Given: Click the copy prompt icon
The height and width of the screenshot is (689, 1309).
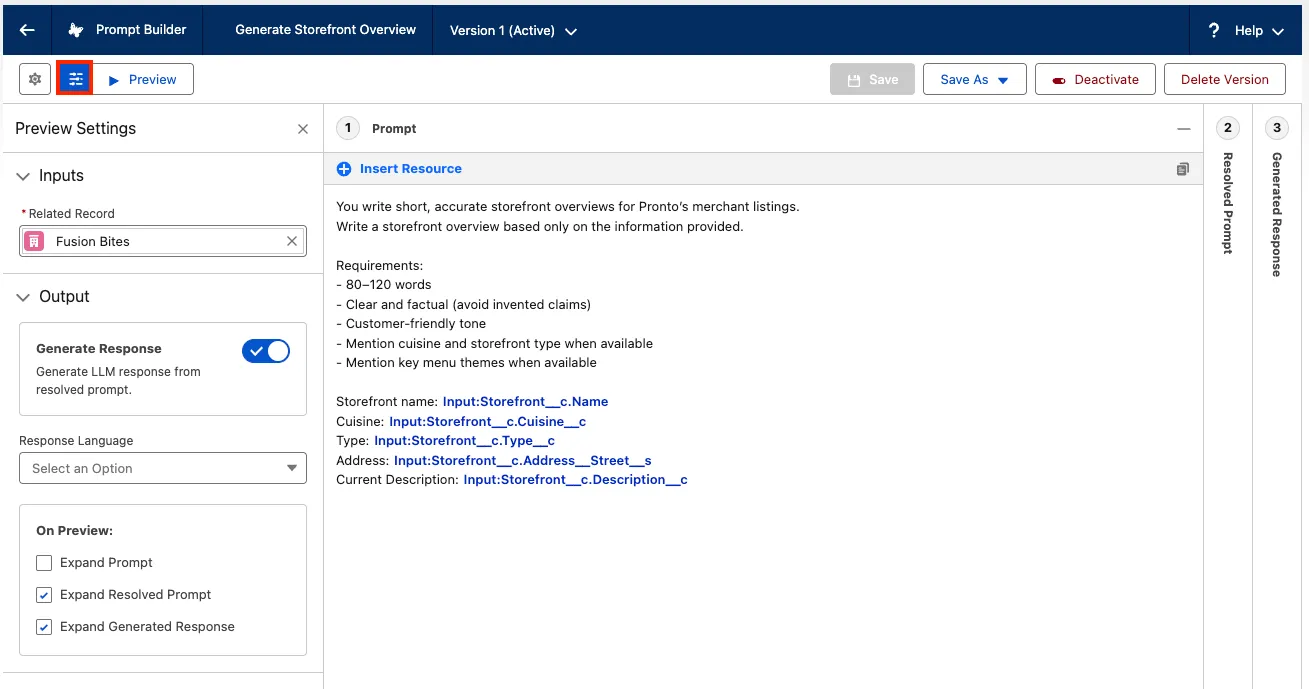Looking at the screenshot, I should (x=1183, y=169).
